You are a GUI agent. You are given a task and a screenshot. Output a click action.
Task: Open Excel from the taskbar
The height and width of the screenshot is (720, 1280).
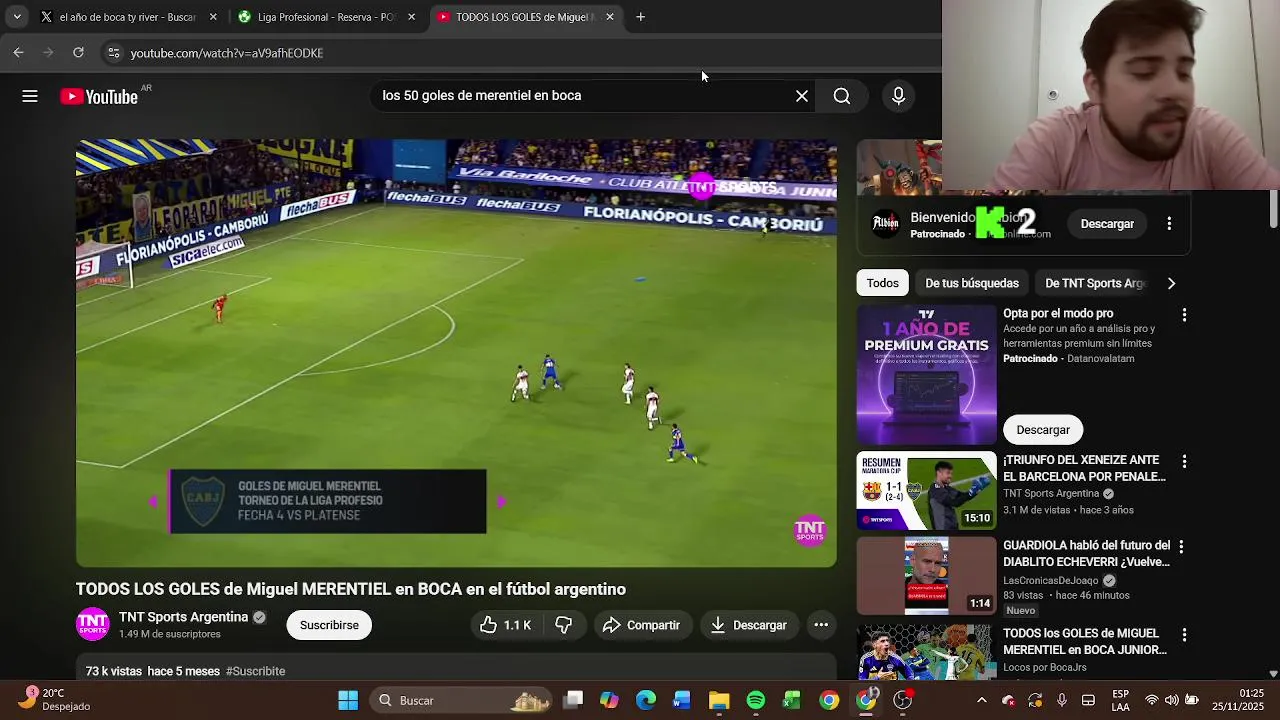pyautogui.click(x=792, y=700)
